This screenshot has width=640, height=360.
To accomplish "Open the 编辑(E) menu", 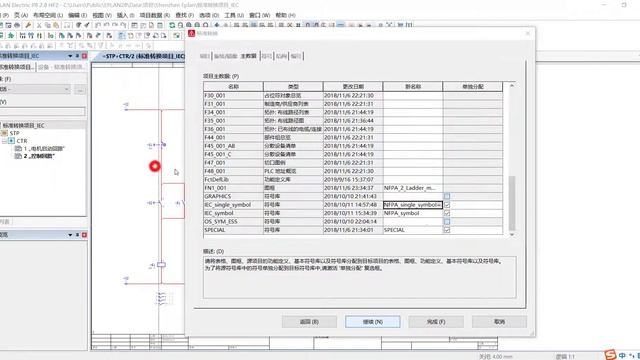I will [77, 15].
